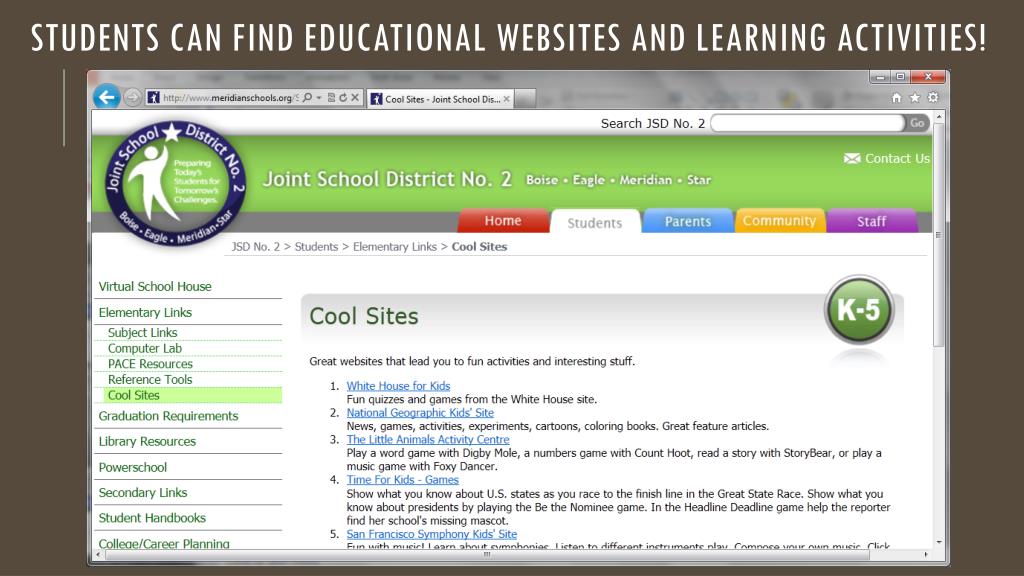Click the 'Boise • Eagle • Meridian • Star' banner text
The image size is (1024, 576).
tap(618, 180)
